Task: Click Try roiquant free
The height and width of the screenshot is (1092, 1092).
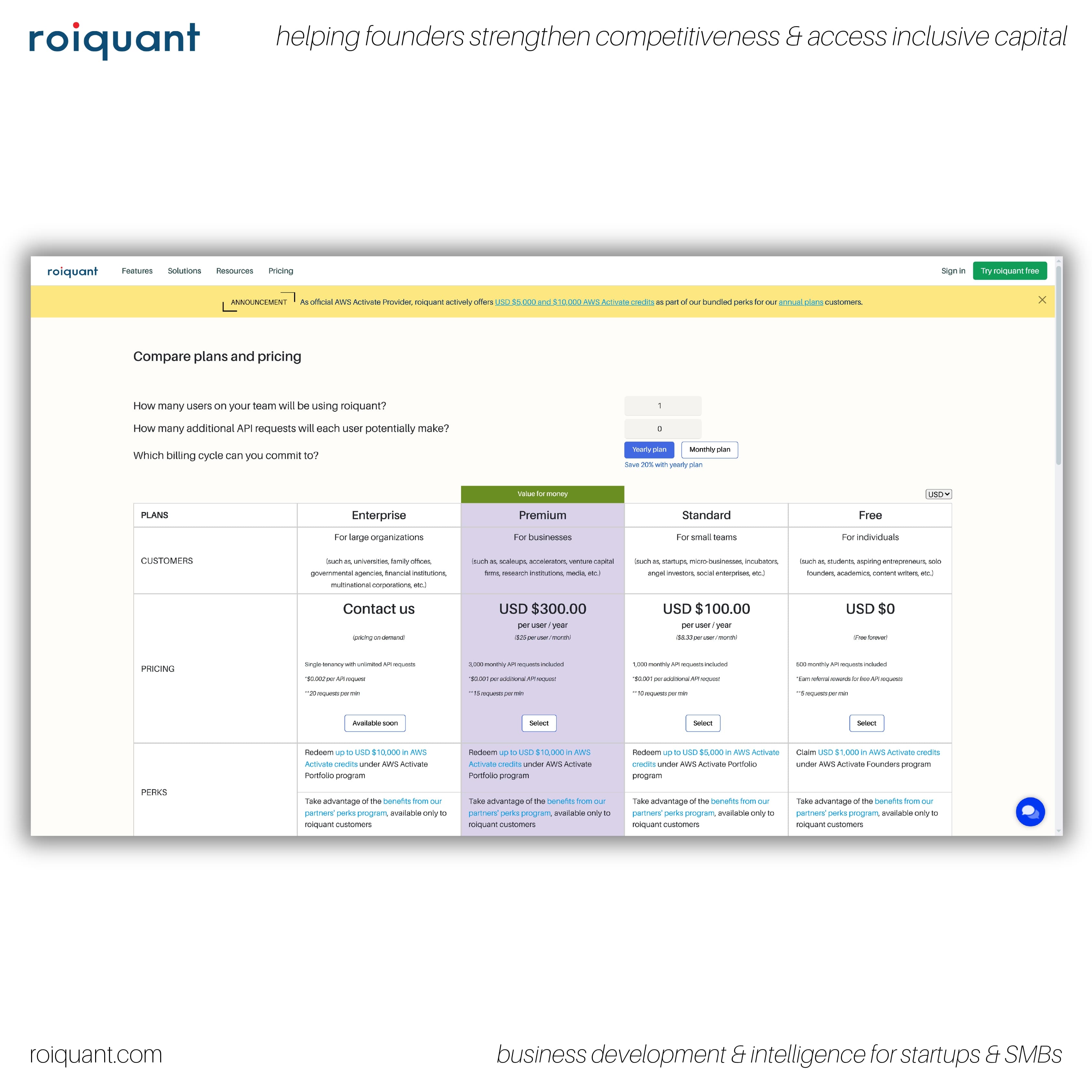Action: [1009, 271]
